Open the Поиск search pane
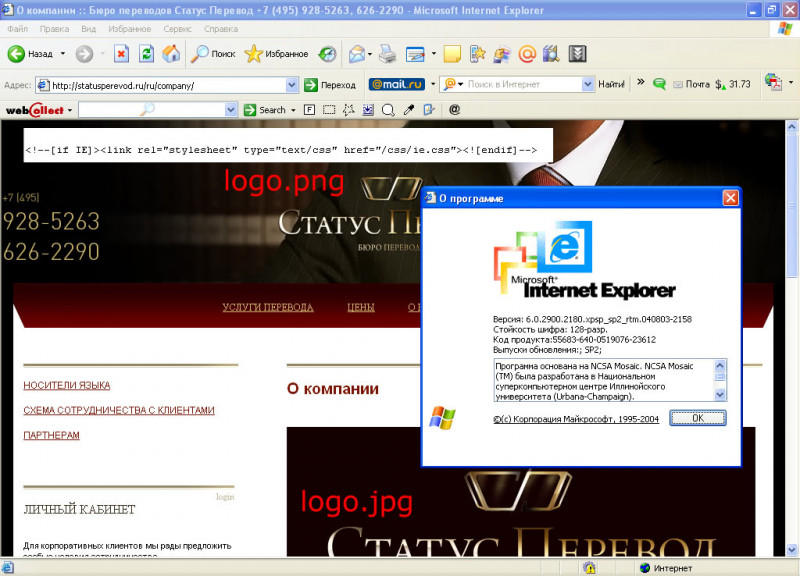Screen dimensions: 800x576 [213, 54]
